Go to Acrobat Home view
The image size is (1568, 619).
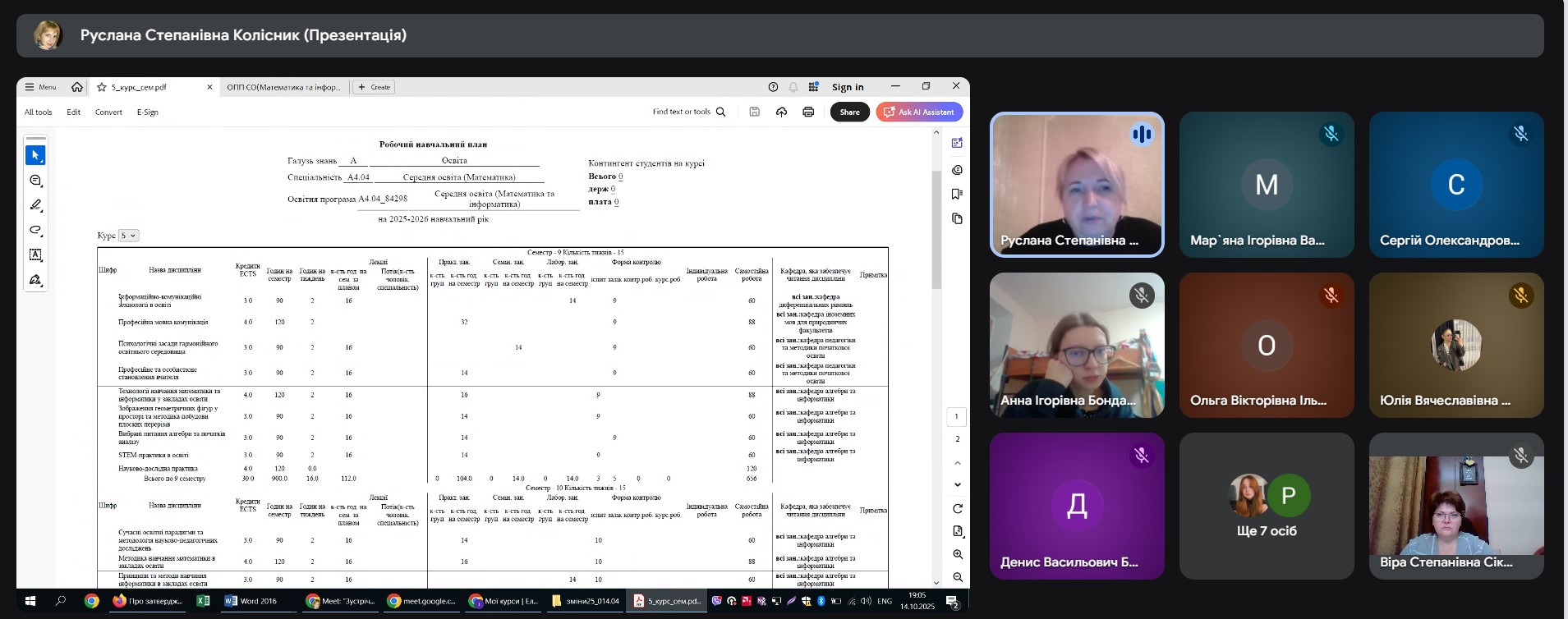click(76, 87)
